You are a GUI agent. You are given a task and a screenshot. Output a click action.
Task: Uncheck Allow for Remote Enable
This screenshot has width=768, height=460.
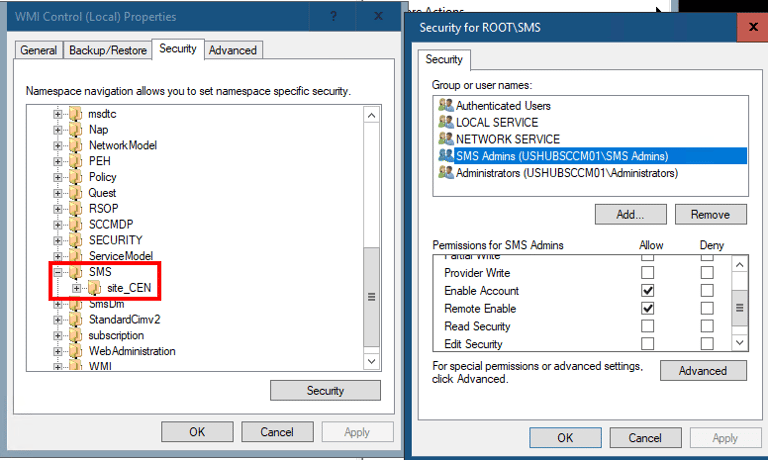coord(648,308)
